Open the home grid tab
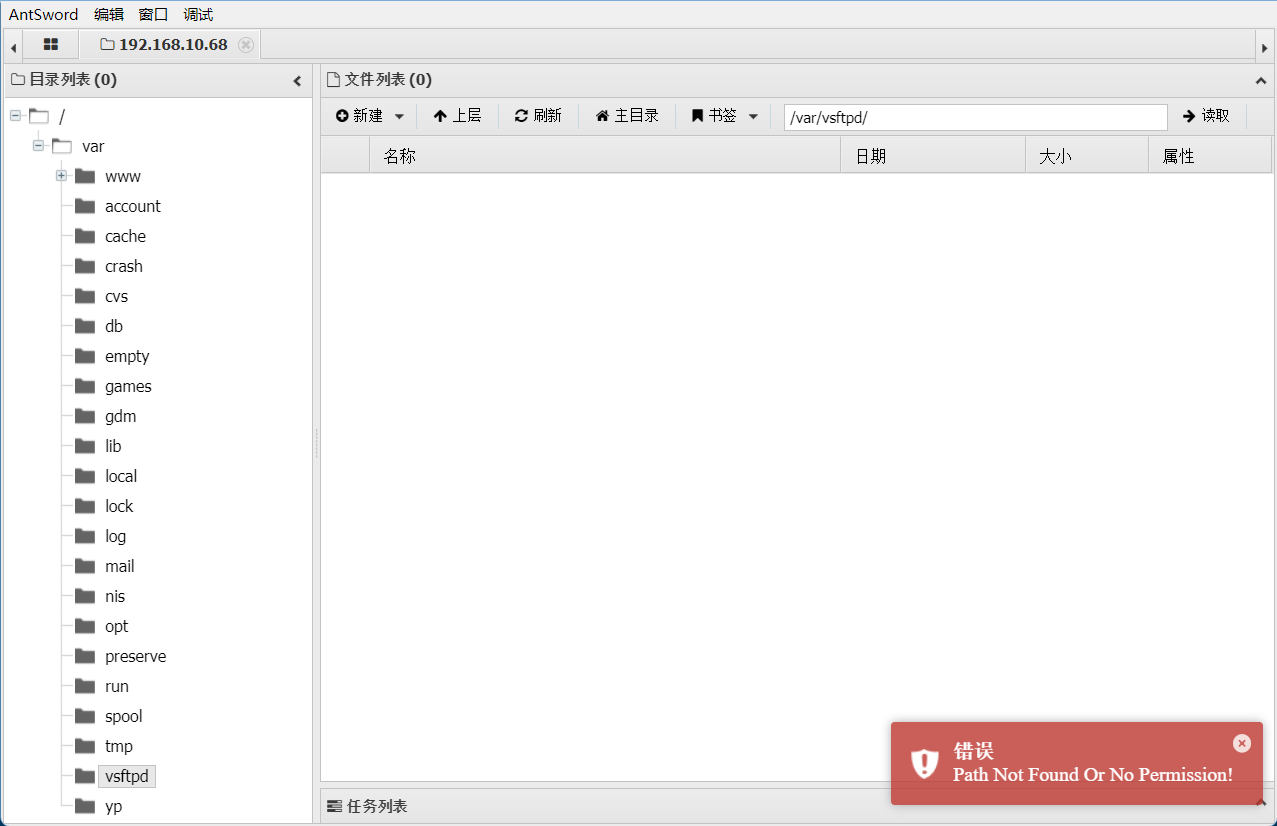 (51, 45)
